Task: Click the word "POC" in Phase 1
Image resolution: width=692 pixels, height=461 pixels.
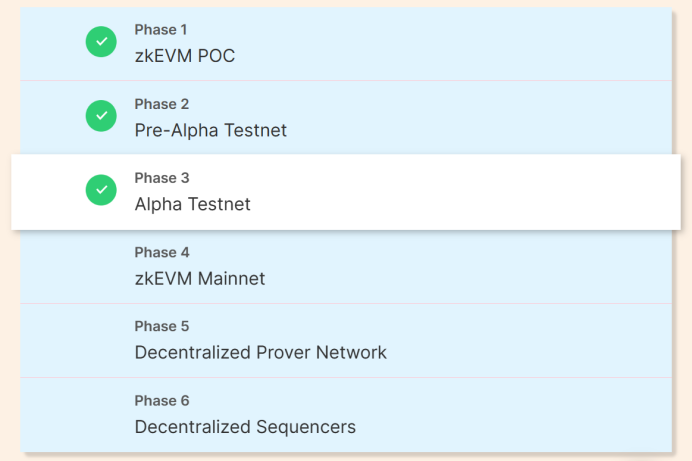Action: (x=216, y=56)
